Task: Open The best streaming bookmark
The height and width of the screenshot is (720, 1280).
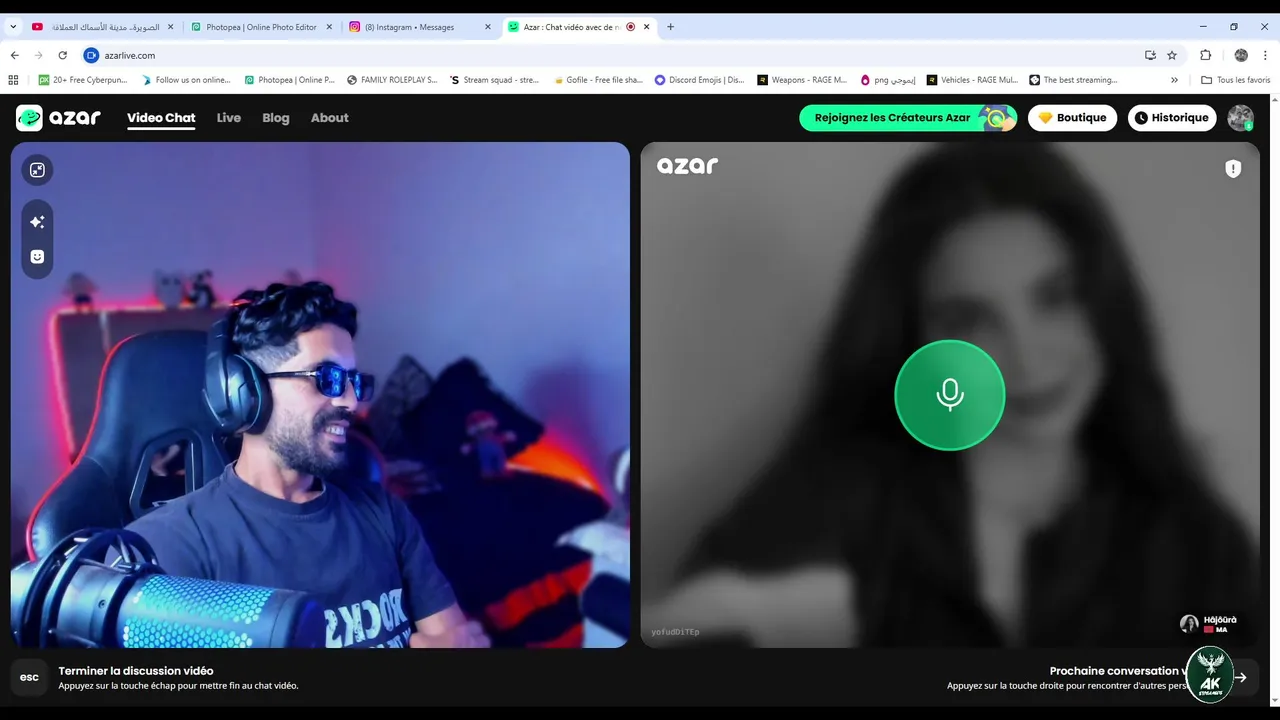Action: 1074,80
